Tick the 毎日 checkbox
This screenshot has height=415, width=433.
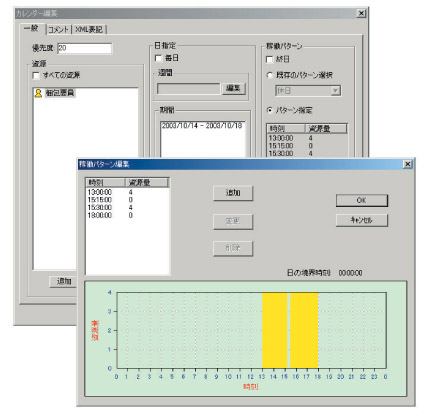159,58
